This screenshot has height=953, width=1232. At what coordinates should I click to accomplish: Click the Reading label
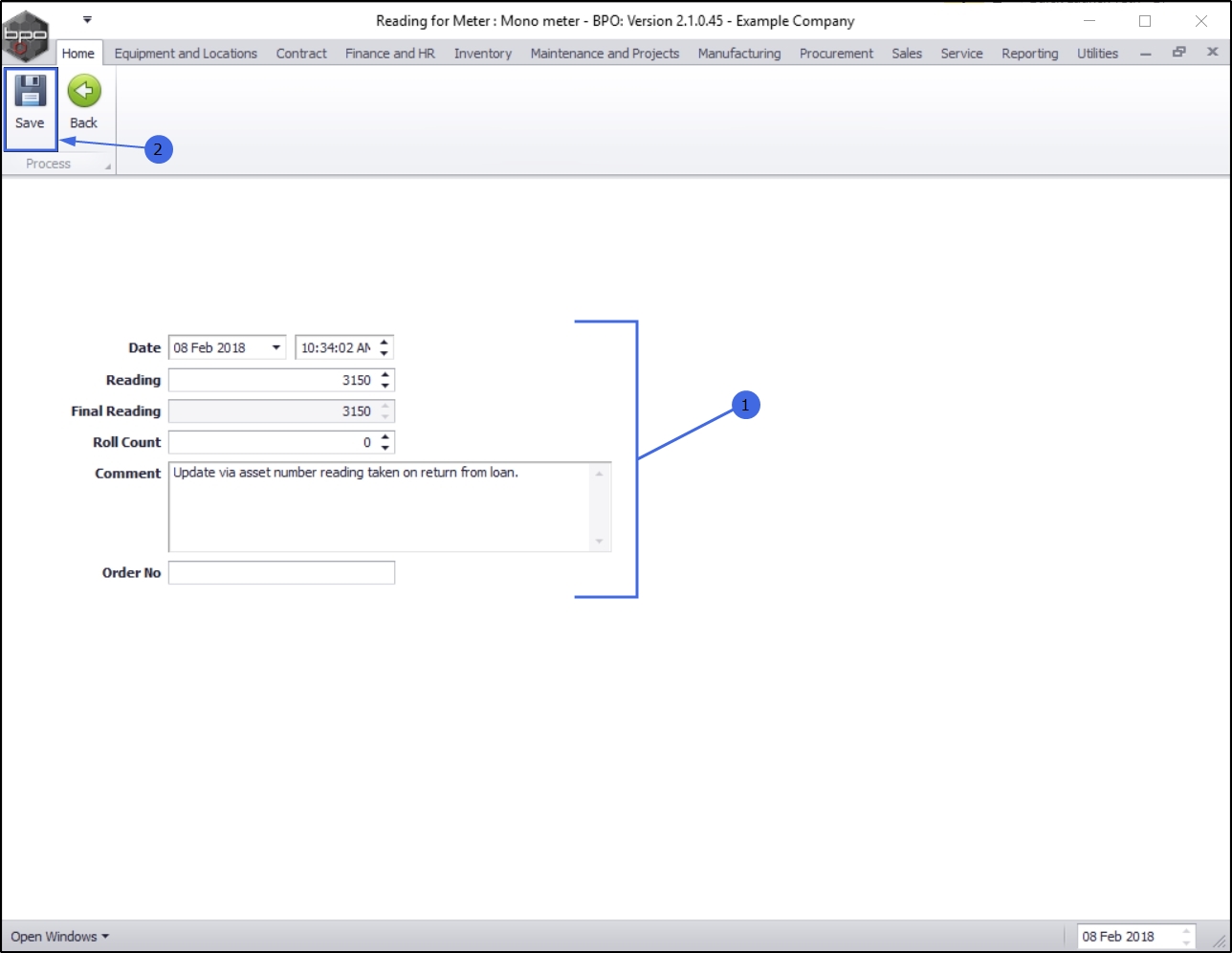(x=133, y=380)
